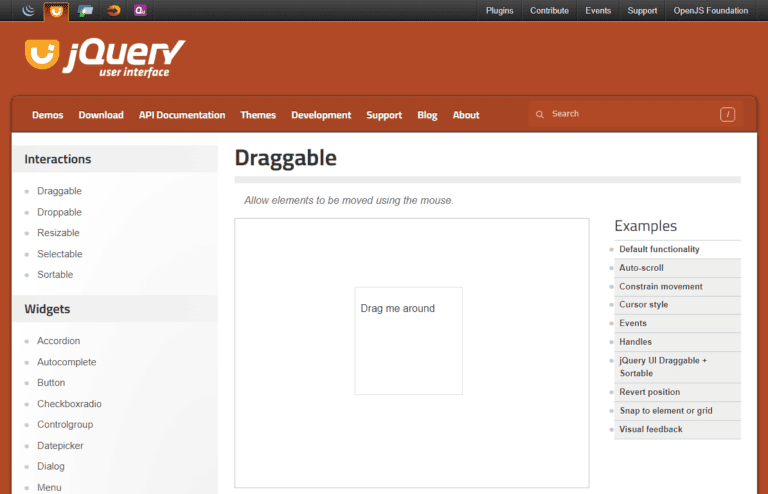Select the Snap to element or grid example
Image resolution: width=768 pixels, height=494 pixels.
click(x=665, y=411)
